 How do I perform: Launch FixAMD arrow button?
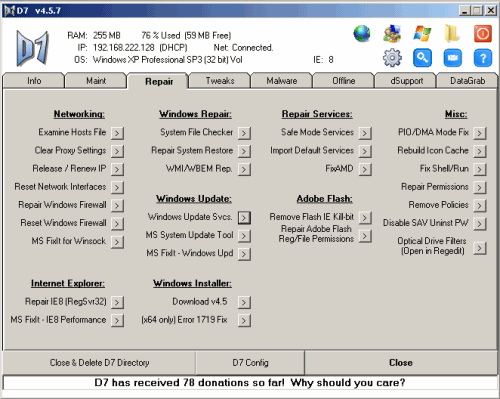[x=365, y=169]
